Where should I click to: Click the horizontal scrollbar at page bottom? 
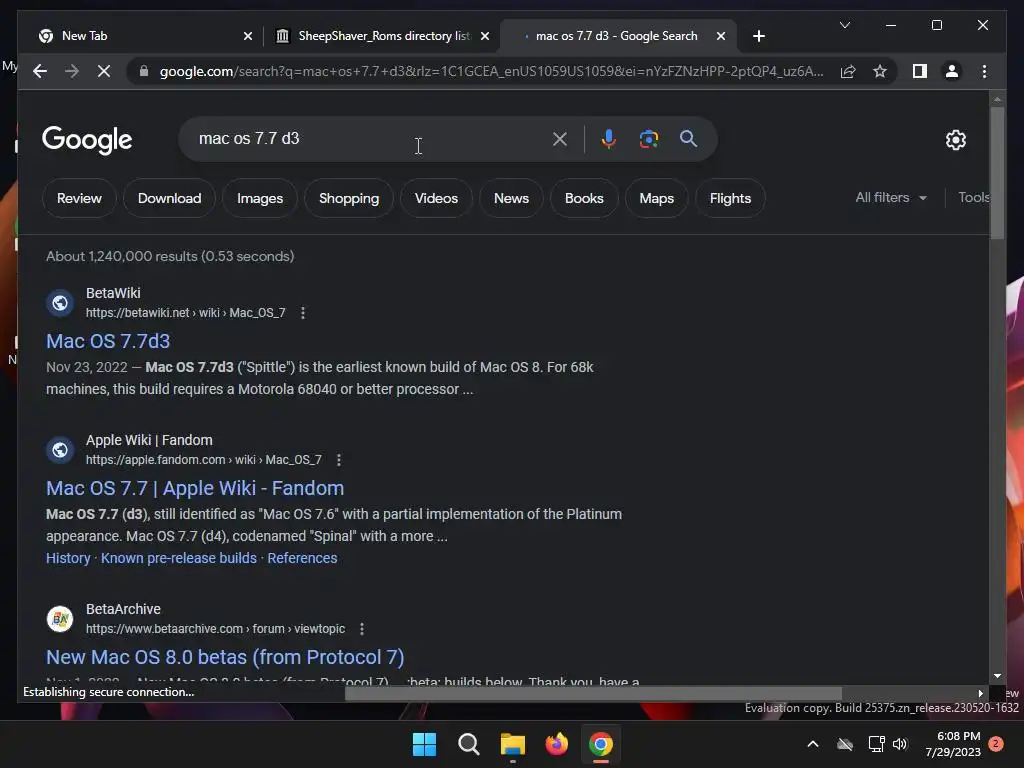593,693
